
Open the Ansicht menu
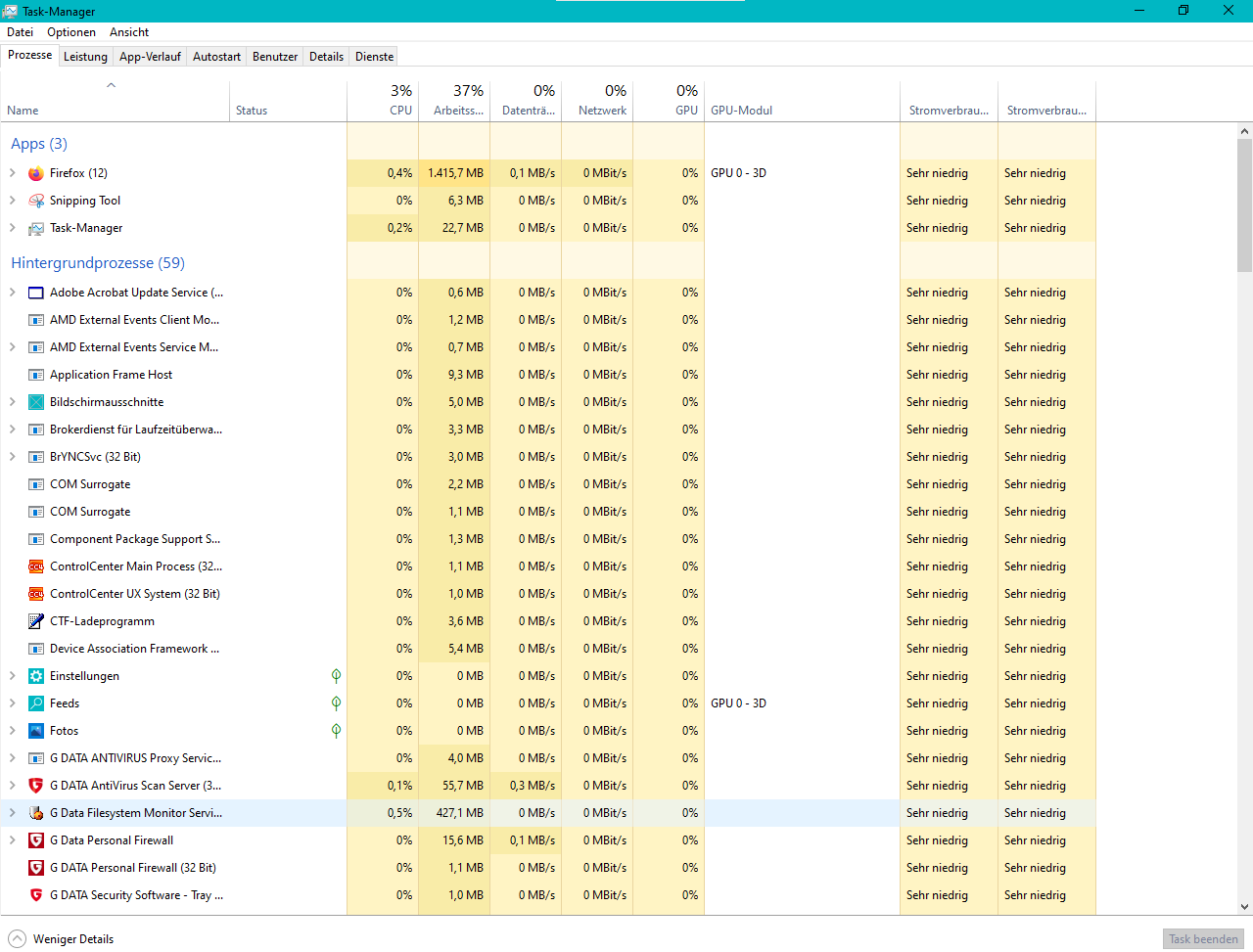(x=129, y=32)
